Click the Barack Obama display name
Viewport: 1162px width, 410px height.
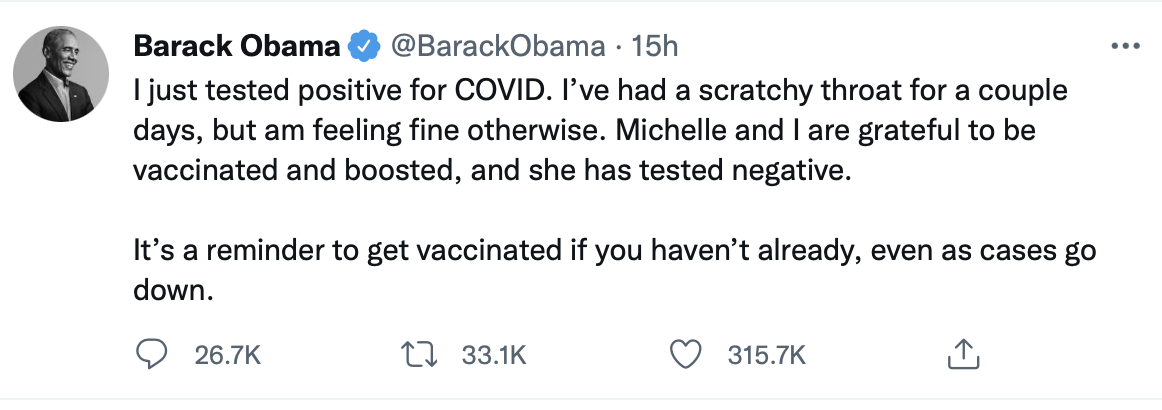point(236,47)
